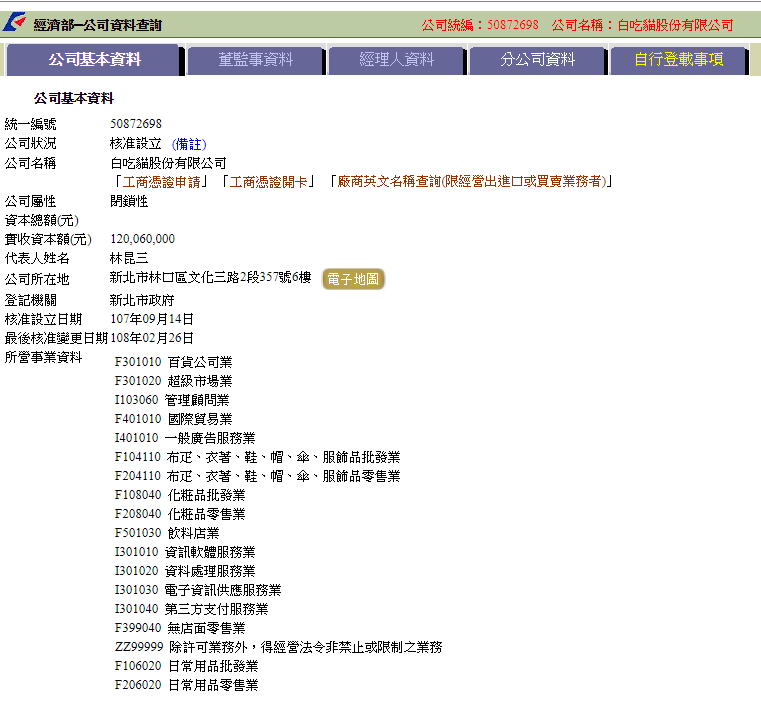Click the F301020 超級市場業 row

[174, 381]
